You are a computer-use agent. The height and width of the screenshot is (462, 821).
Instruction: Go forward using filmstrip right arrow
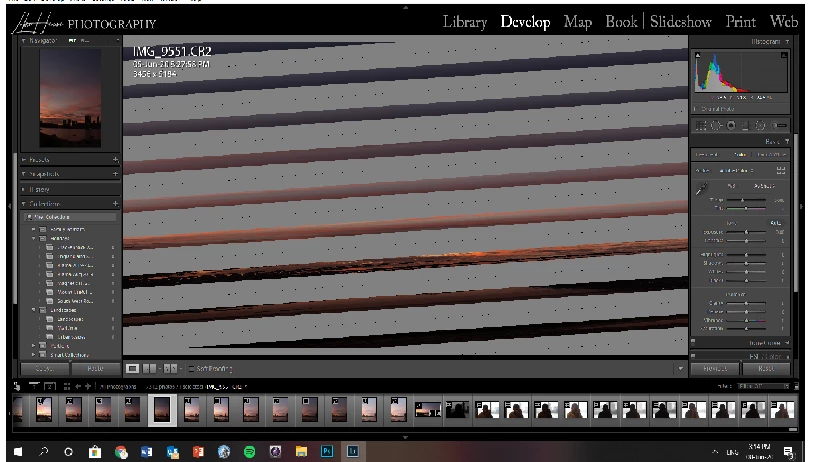click(x=88, y=386)
